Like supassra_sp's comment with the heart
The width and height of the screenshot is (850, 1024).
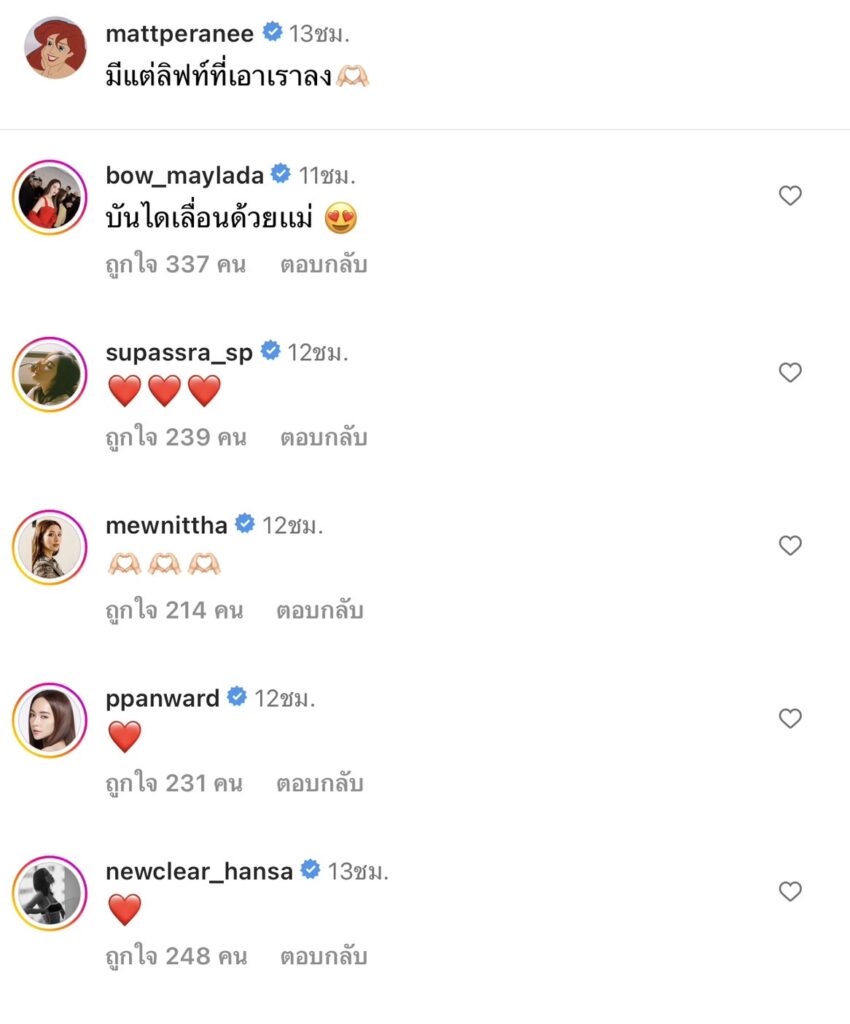[790, 373]
